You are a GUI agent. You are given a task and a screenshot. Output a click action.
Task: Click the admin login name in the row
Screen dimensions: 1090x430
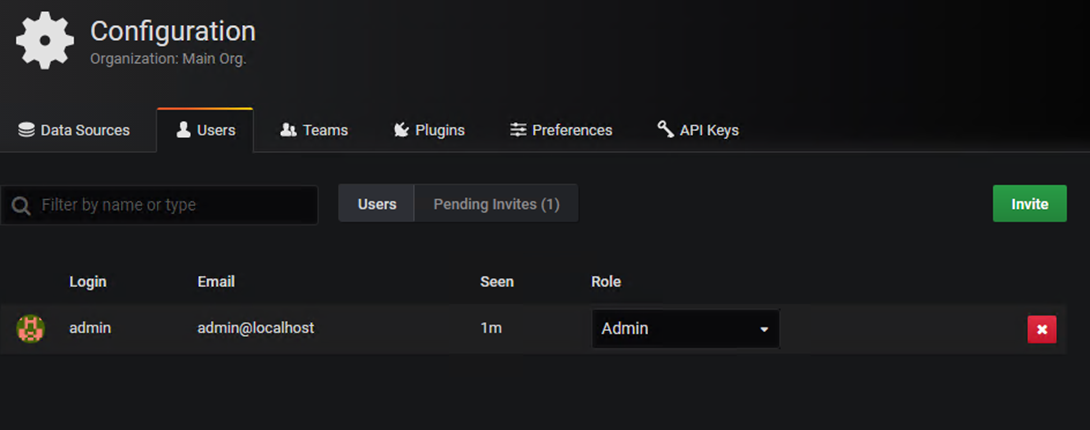(x=90, y=328)
